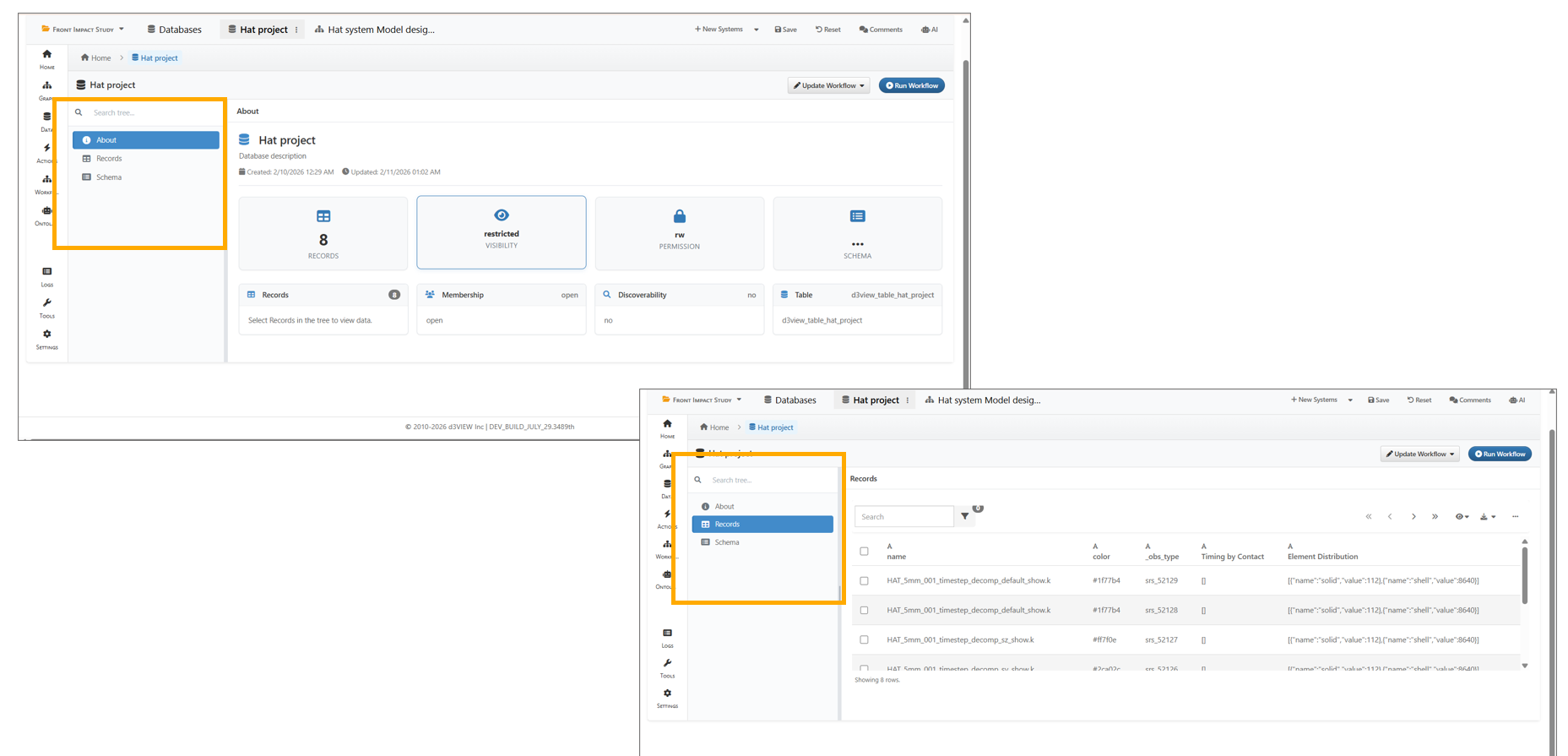
Task: Open Update Workflow dropdown in the About window
Action: (x=828, y=85)
